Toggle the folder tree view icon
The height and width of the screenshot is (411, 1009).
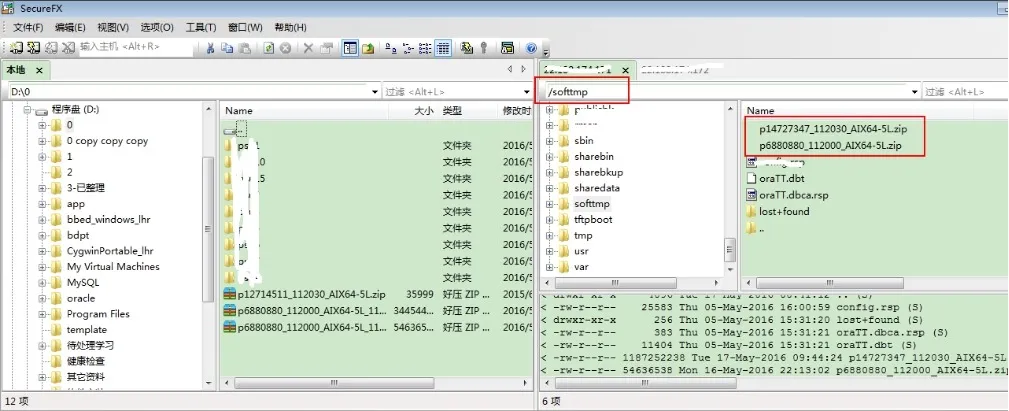(351, 47)
